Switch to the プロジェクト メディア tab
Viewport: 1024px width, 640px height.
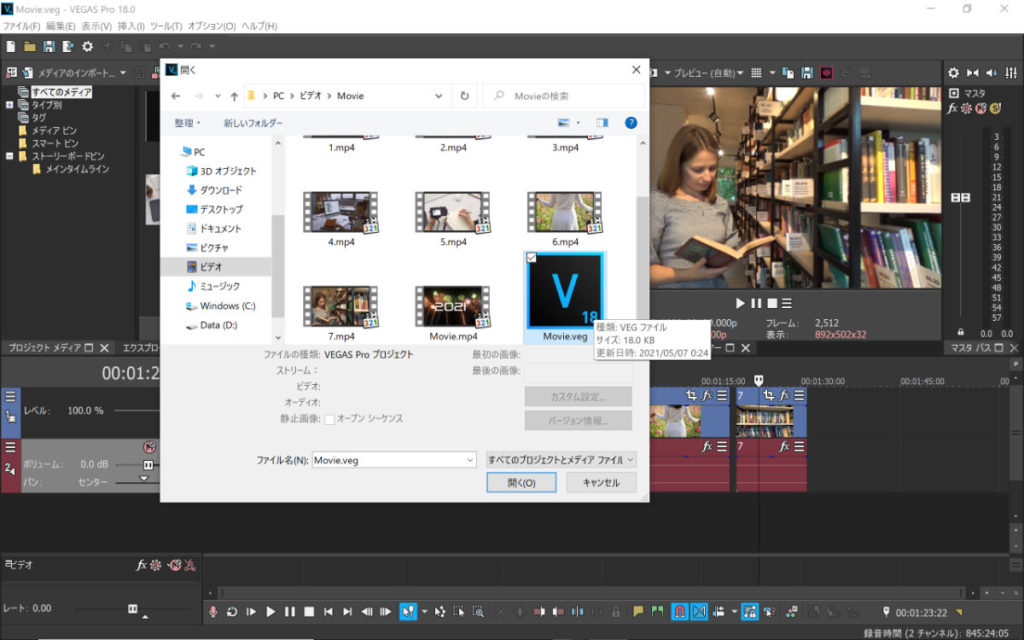[x=45, y=348]
